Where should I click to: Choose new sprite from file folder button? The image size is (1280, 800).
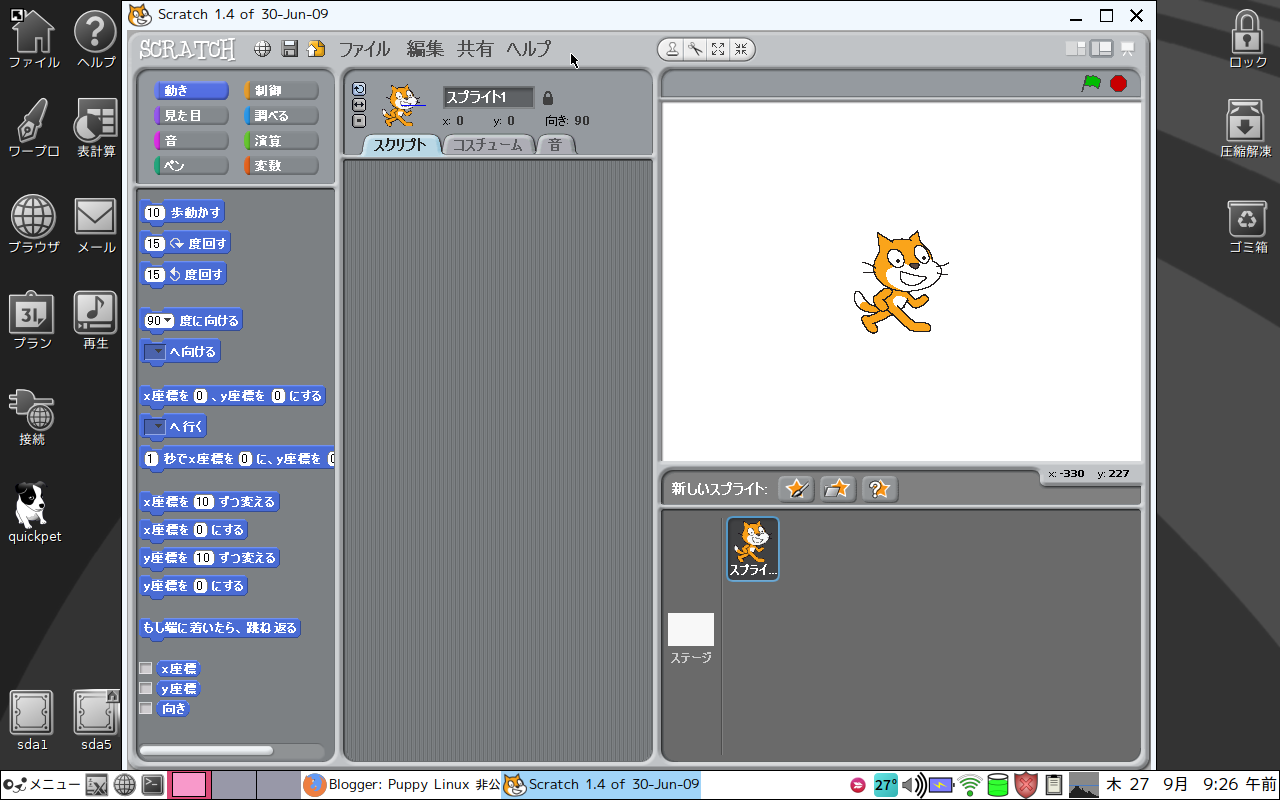(838, 488)
